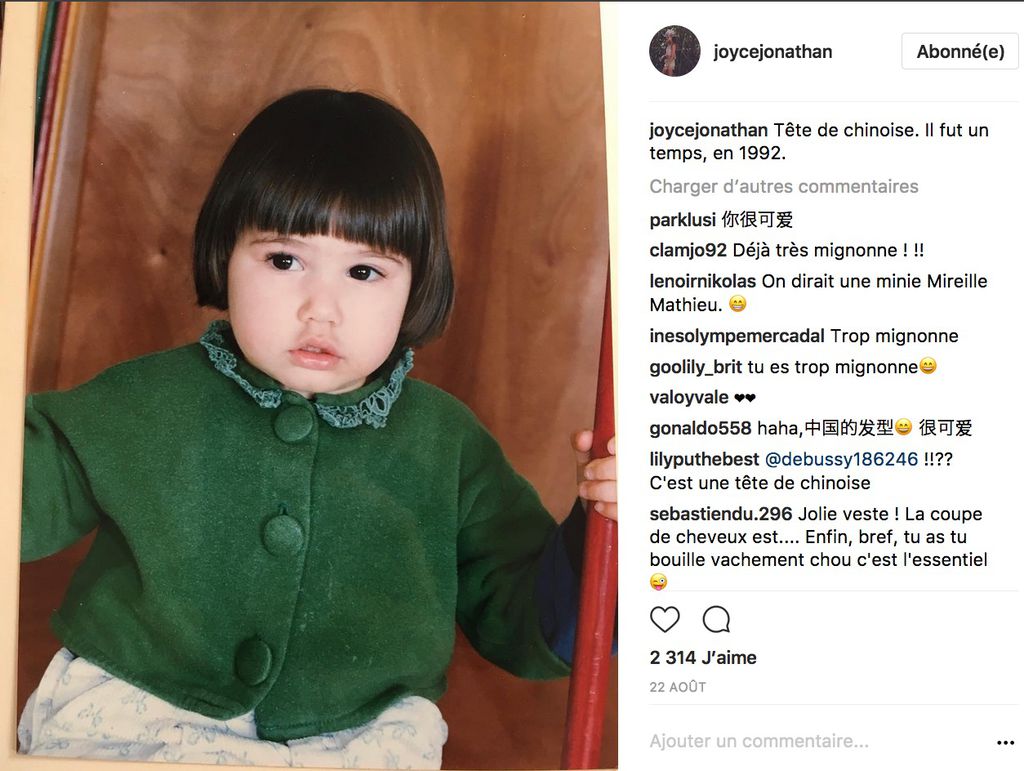Screen dimensions: 1024x771
Task: Open the sebastiendu.296 commenter profile
Action: (x=721, y=514)
